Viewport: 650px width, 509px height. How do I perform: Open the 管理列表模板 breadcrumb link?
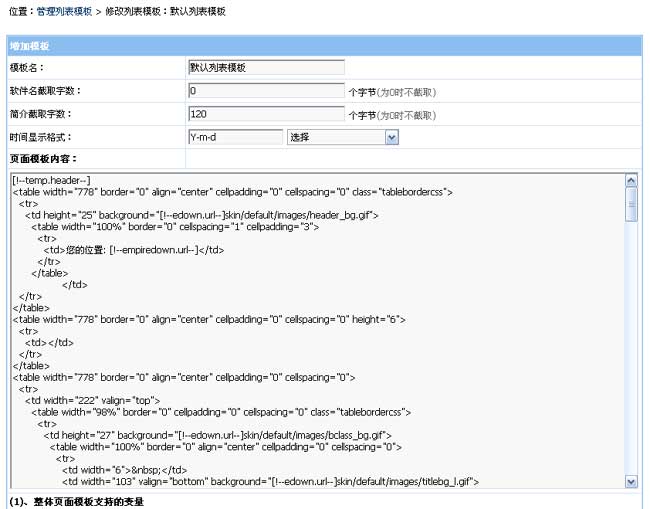pyautogui.click(x=63, y=11)
